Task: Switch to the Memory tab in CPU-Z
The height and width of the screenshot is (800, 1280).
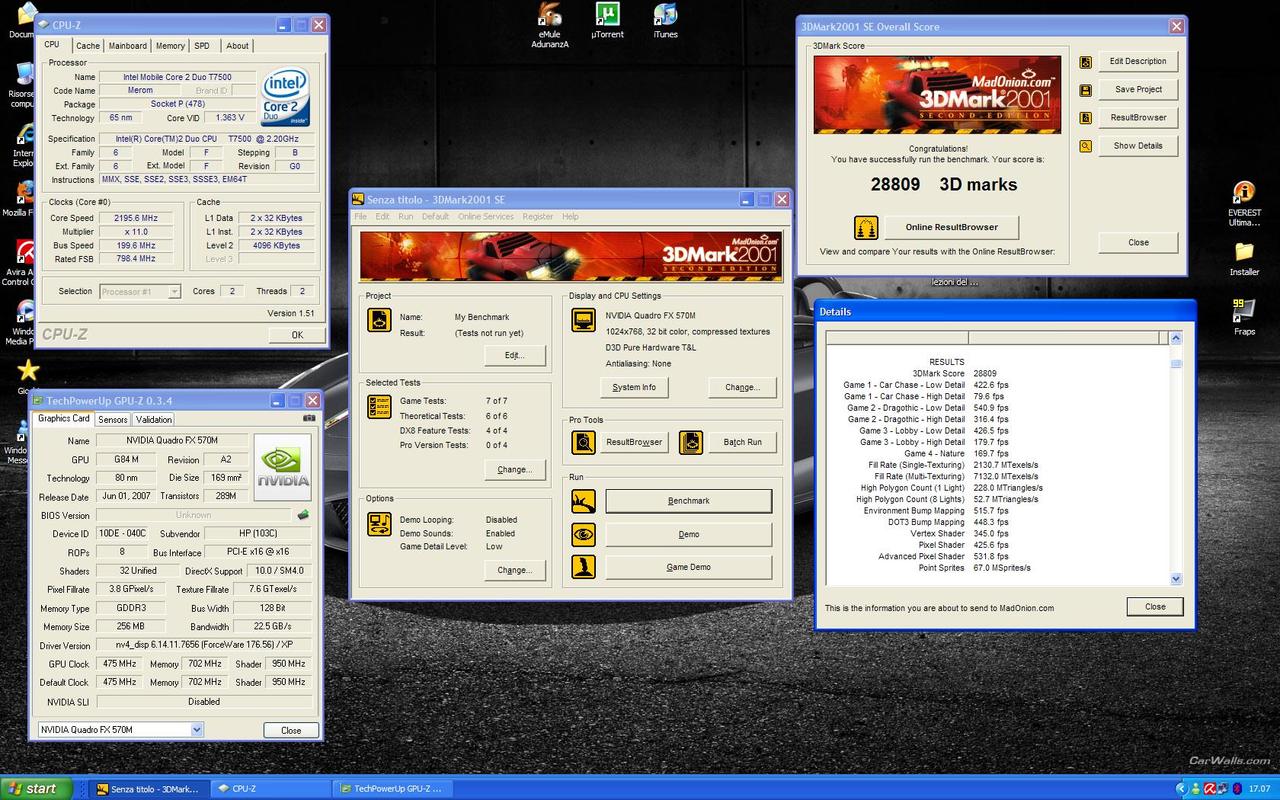Action: 170,46
